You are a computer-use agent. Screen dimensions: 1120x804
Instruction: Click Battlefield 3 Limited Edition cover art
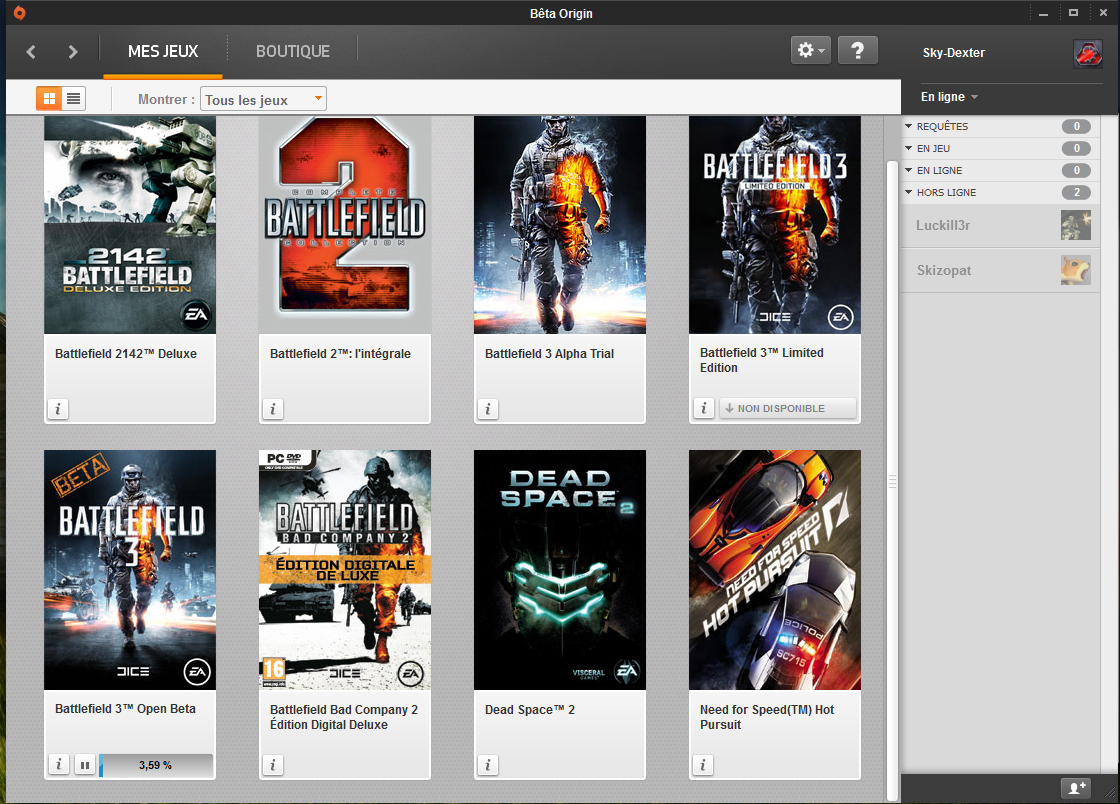(x=775, y=225)
